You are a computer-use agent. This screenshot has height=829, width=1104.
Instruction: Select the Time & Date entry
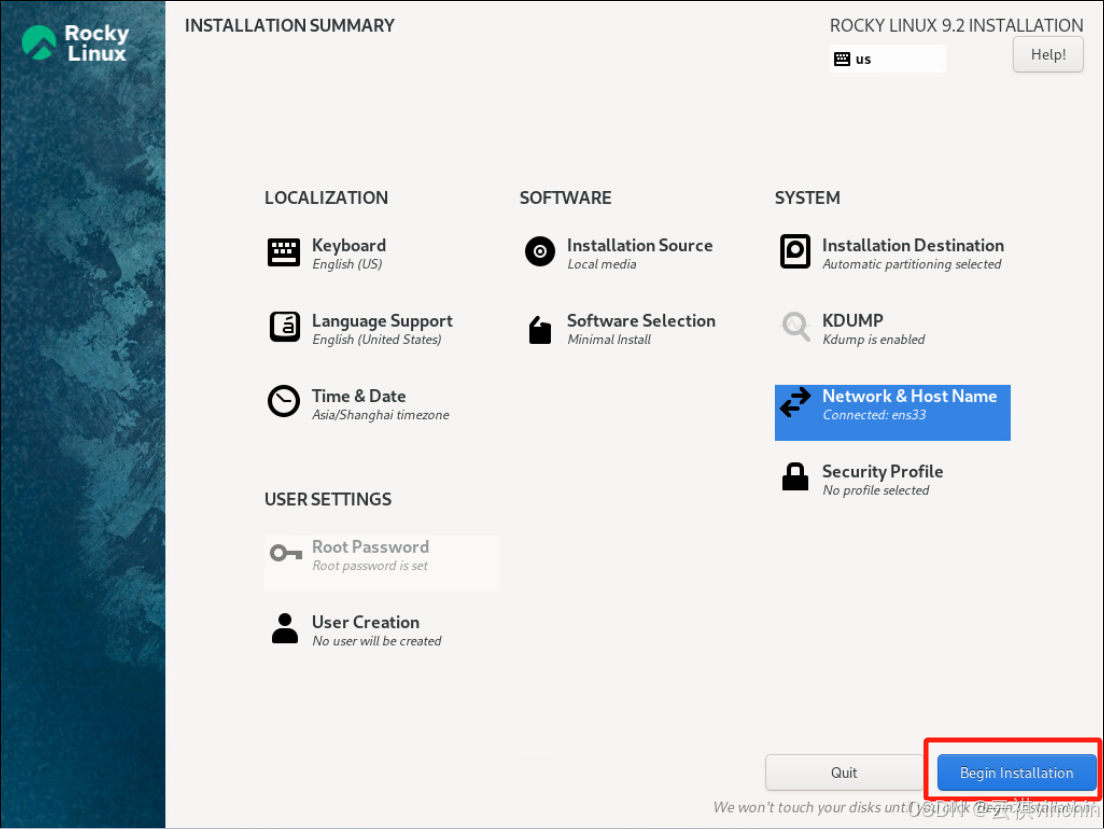pos(358,396)
